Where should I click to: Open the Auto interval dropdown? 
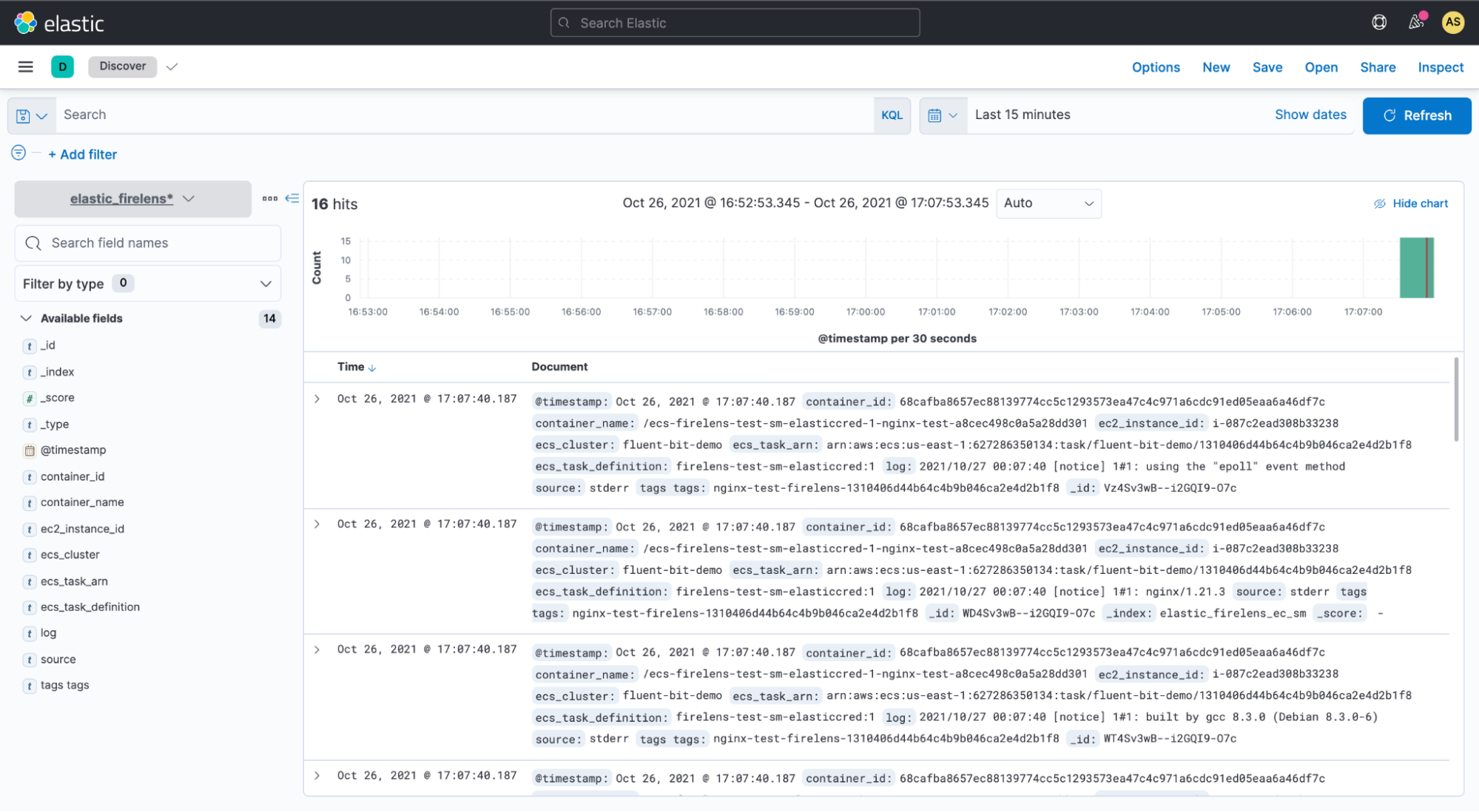(x=1048, y=203)
